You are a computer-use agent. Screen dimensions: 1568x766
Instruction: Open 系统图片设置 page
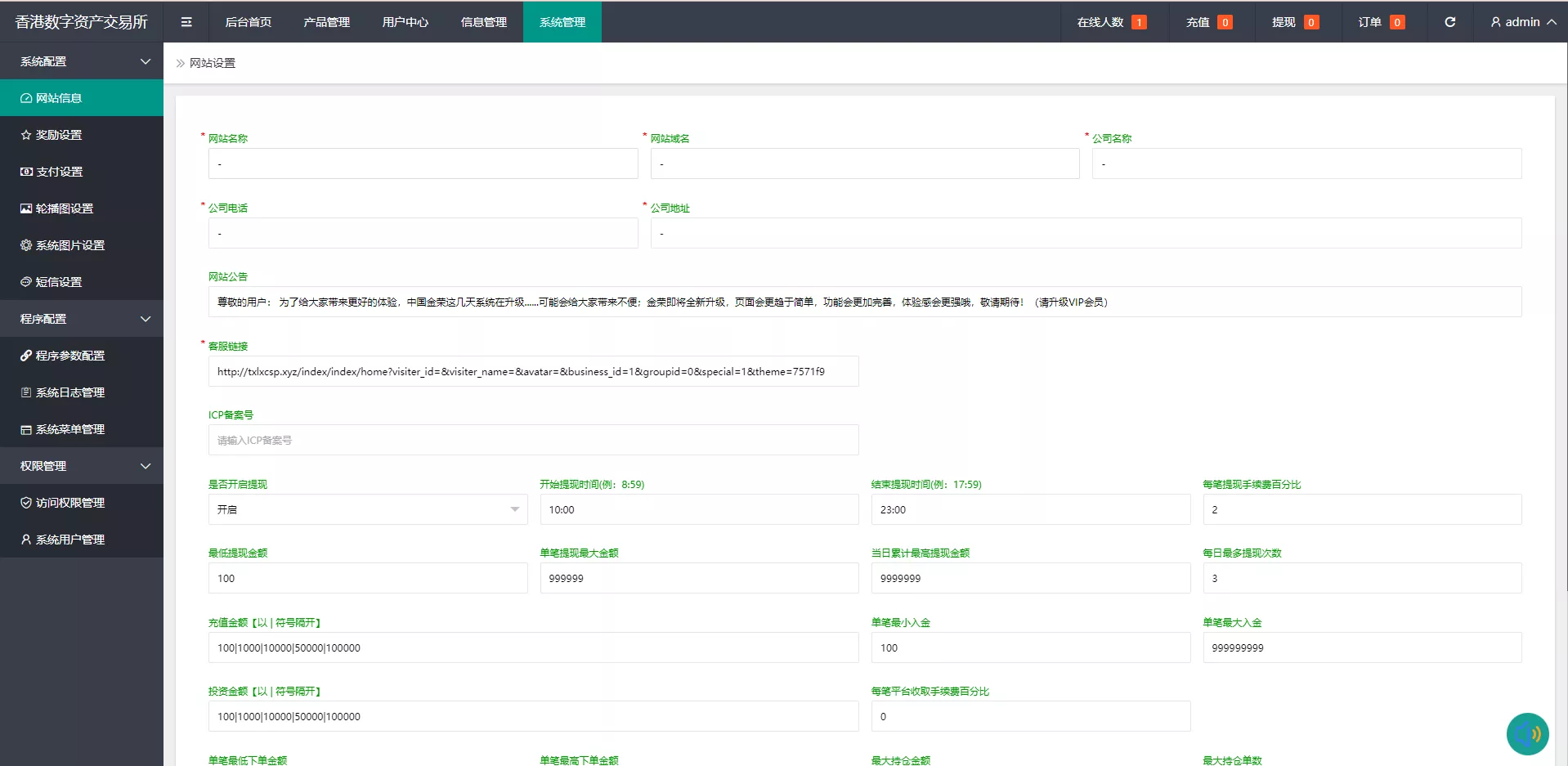pyautogui.click(x=67, y=244)
